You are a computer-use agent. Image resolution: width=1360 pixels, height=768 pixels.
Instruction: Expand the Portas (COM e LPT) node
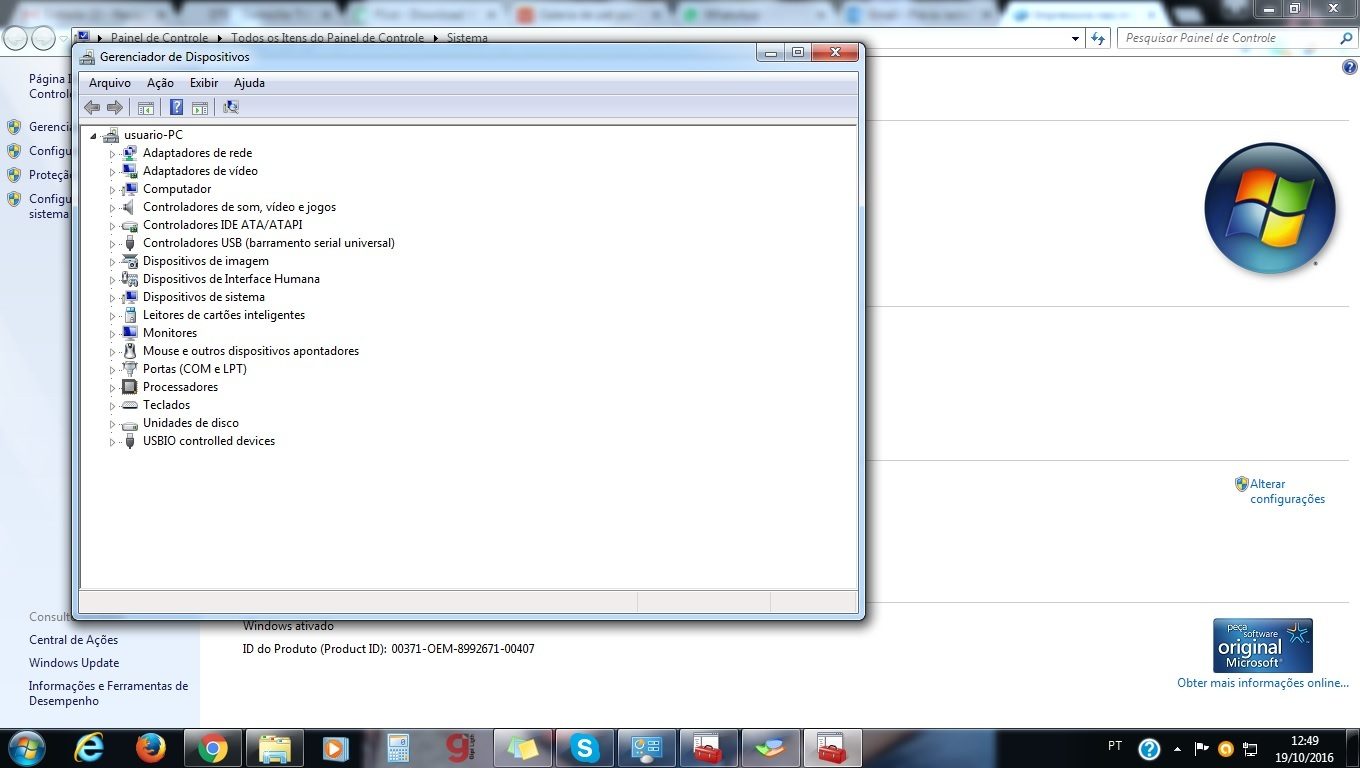112,370
